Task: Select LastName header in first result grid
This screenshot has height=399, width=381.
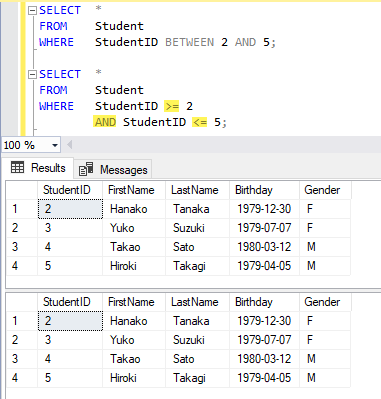Action: point(197,190)
